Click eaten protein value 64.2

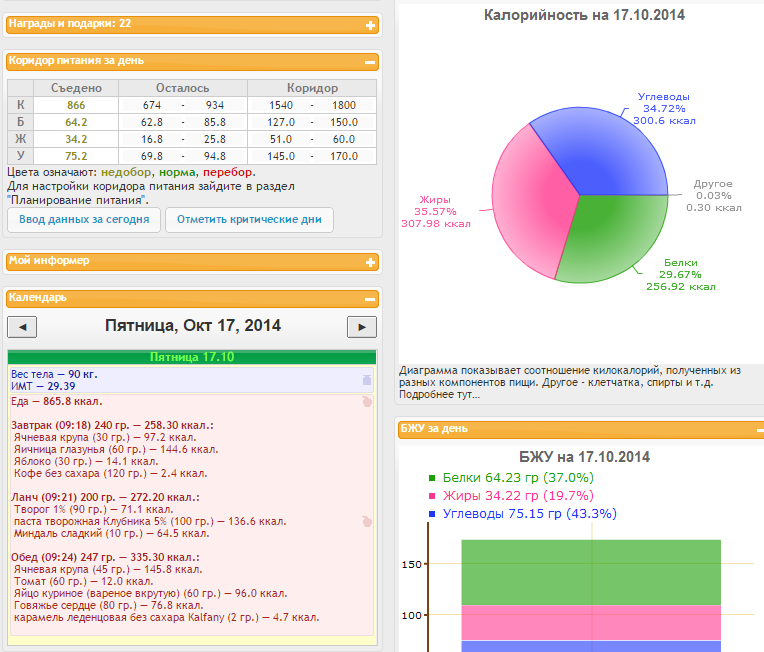tap(76, 122)
